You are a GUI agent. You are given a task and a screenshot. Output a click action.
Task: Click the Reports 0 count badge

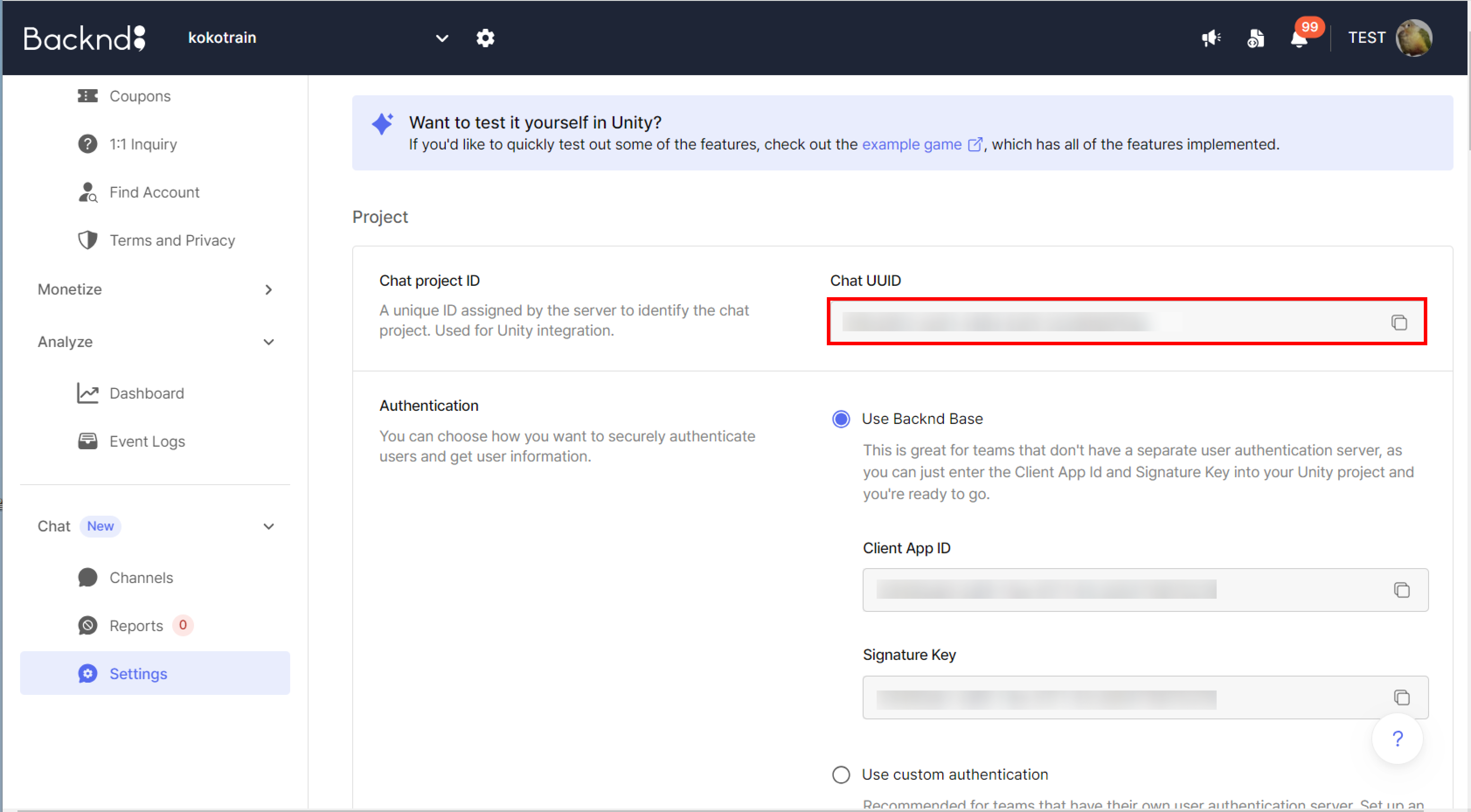(x=183, y=625)
